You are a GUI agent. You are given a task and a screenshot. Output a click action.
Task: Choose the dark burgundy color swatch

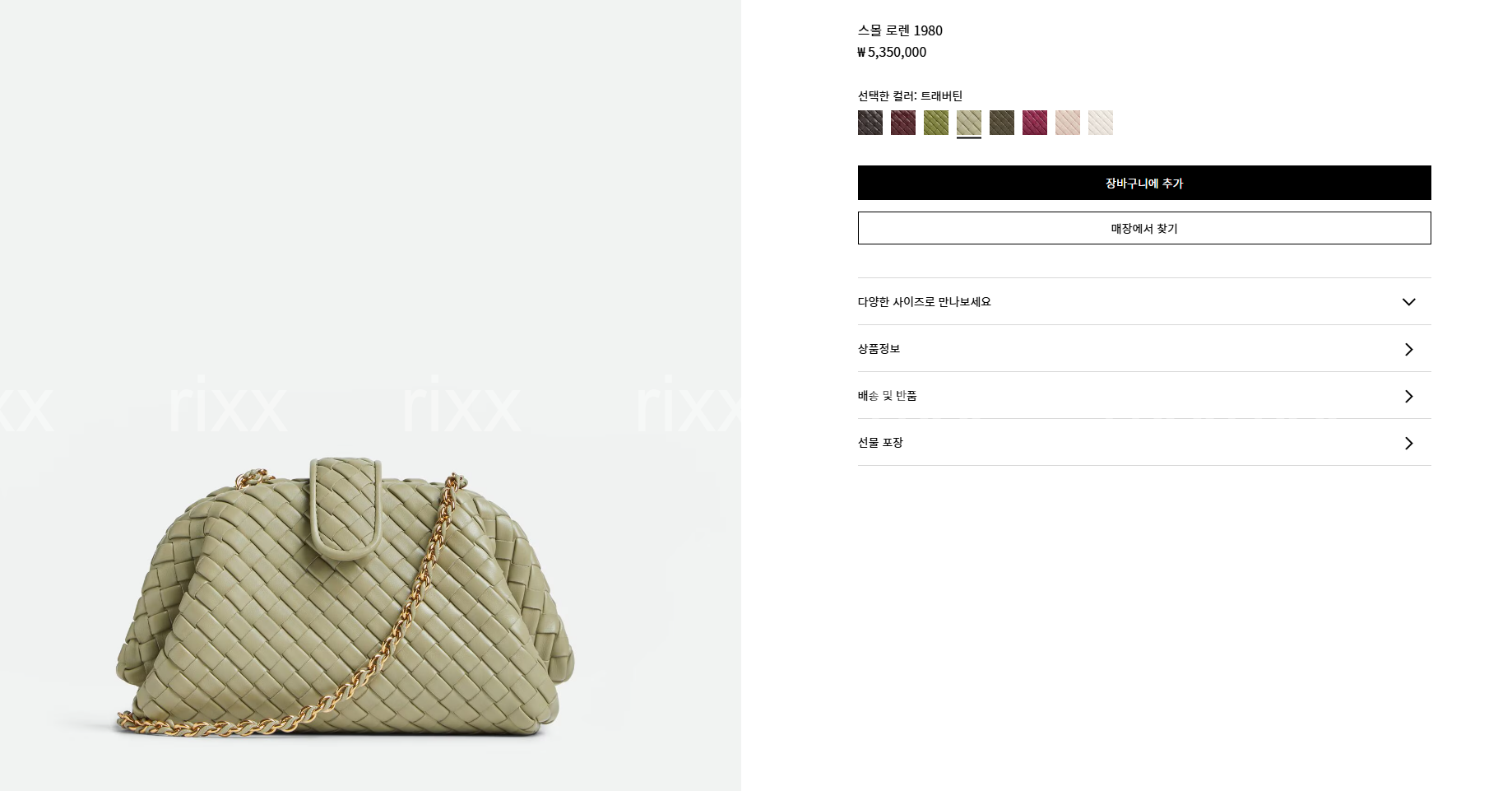pos(903,123)
